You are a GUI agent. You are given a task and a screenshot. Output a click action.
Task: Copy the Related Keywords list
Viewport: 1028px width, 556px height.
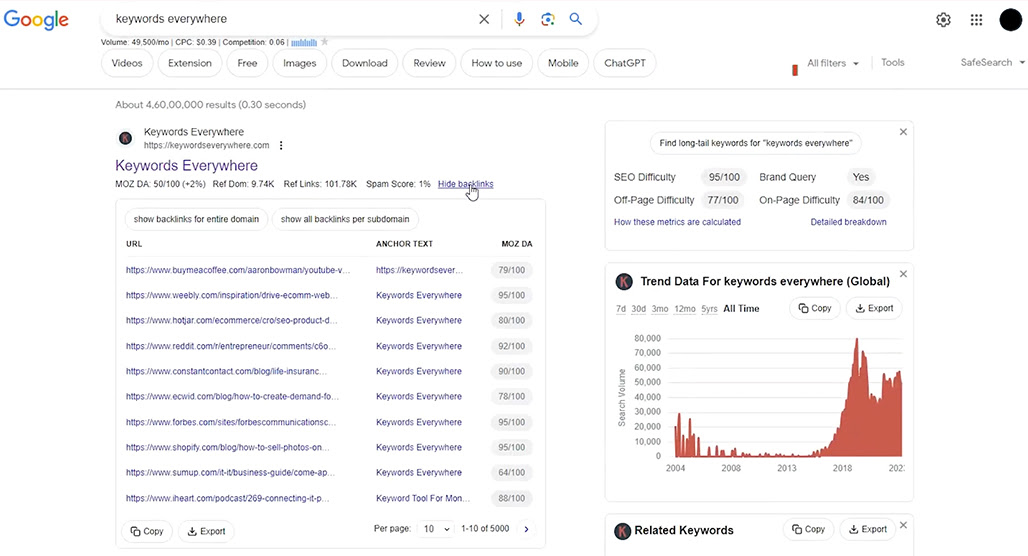[x=808, y=529]
